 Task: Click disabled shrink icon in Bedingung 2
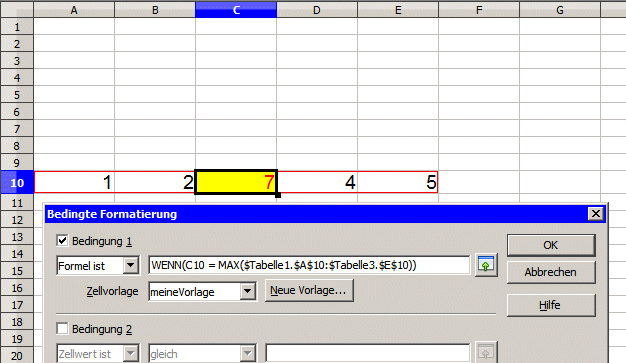click(486, 353)
